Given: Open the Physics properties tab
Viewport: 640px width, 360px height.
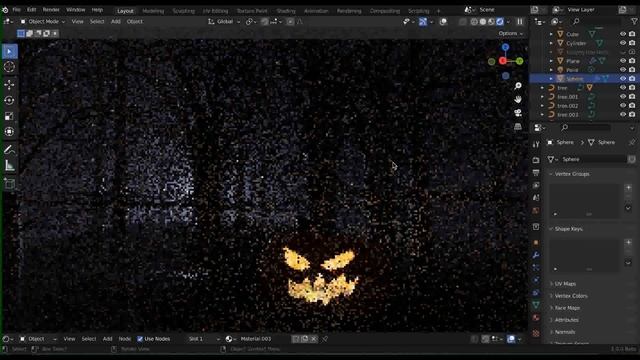Looking at the screenshot, I should 536,280.
